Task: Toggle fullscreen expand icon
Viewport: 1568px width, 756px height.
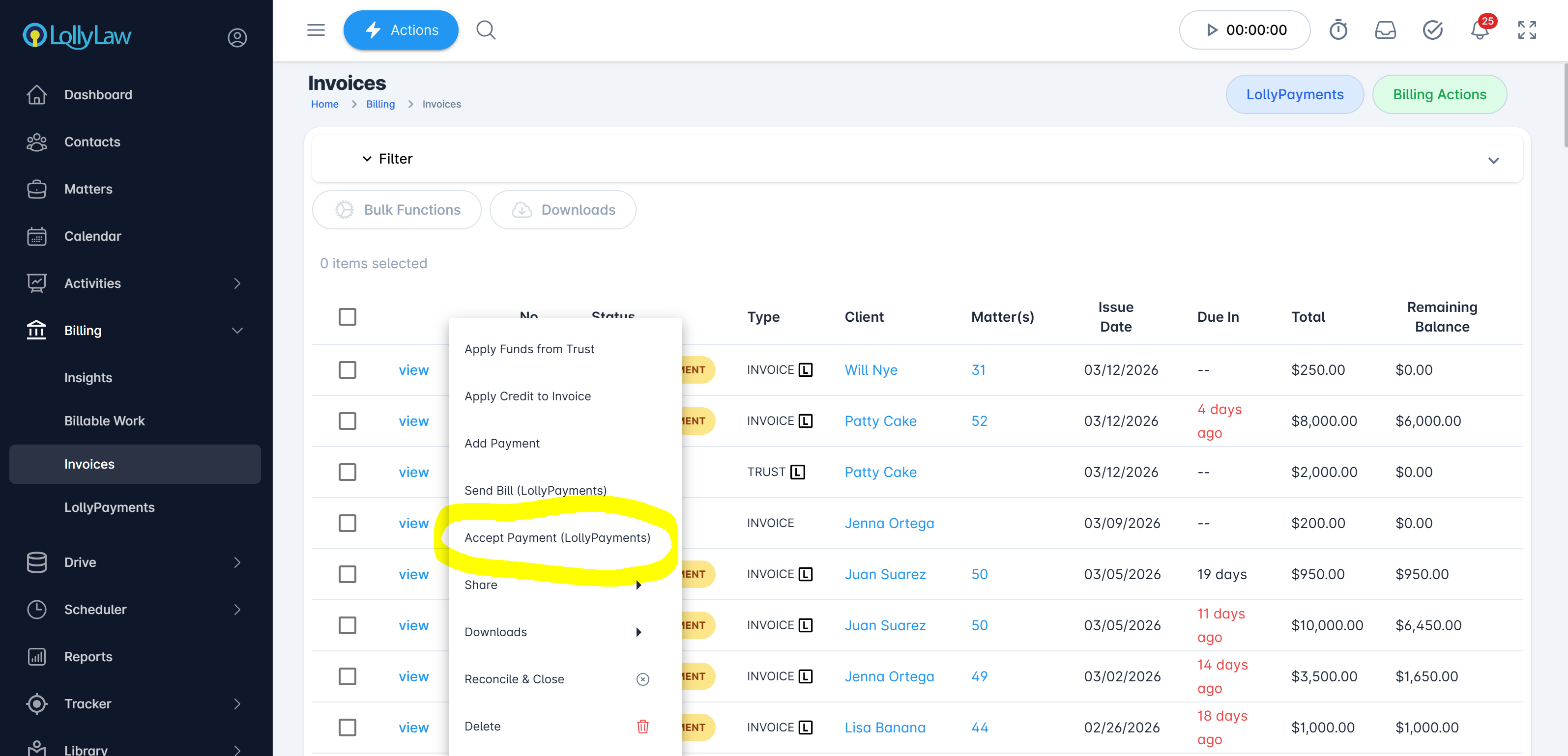Action: (1527, 30)
